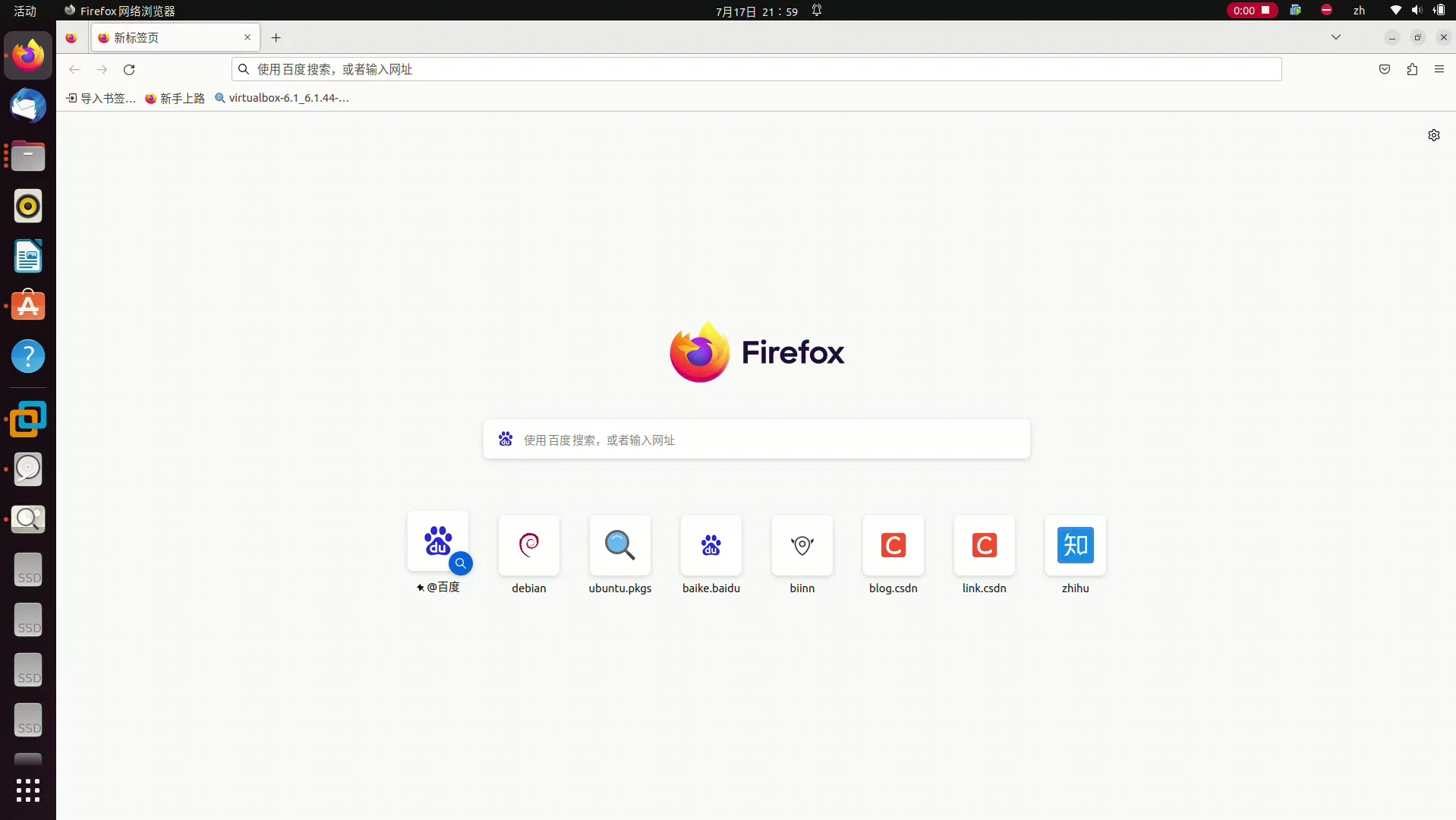Open the zh input method selector
The height and width of the screenshot is (820, 1456).
tap(1358, 11)
